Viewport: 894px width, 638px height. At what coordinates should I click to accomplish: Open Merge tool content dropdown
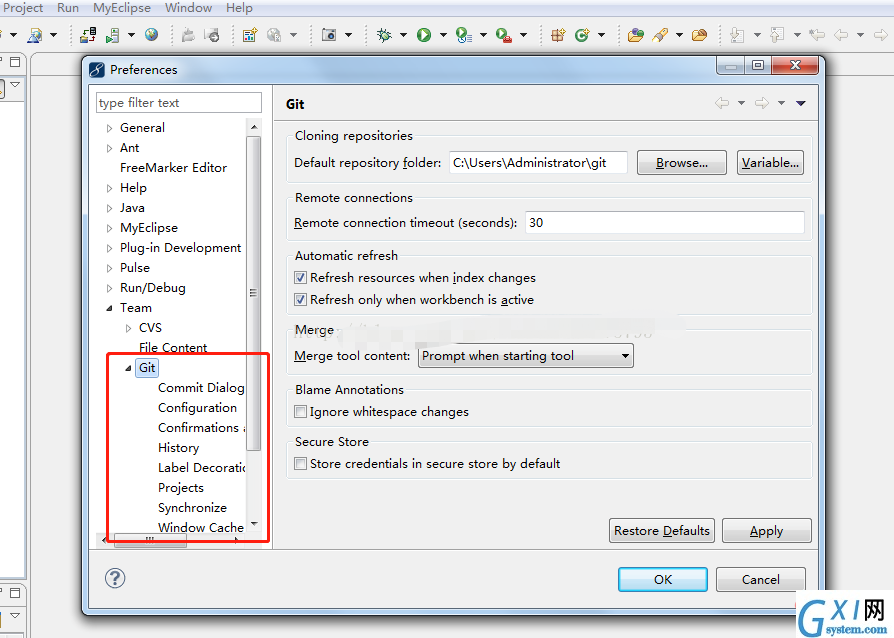(526, 356)
